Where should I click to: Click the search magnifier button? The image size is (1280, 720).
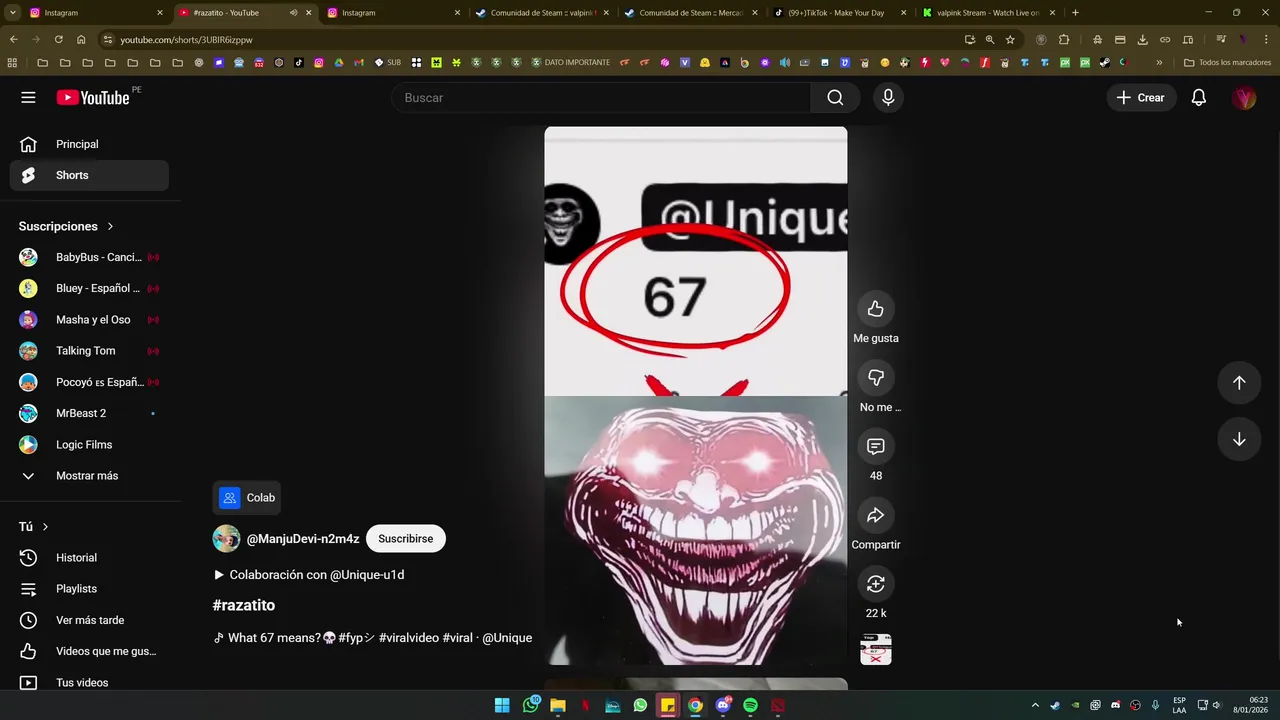click(x=835, y=97)
